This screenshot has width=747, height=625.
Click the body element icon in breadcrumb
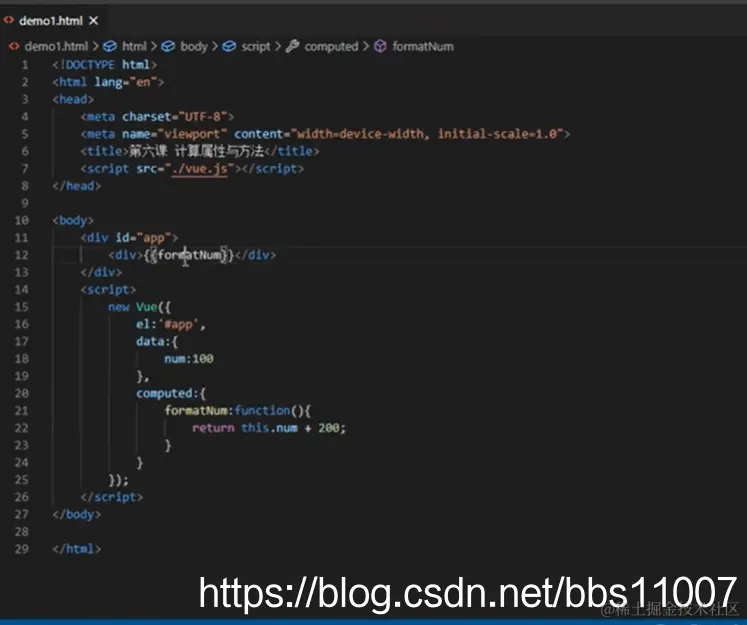tap(168, 46)
